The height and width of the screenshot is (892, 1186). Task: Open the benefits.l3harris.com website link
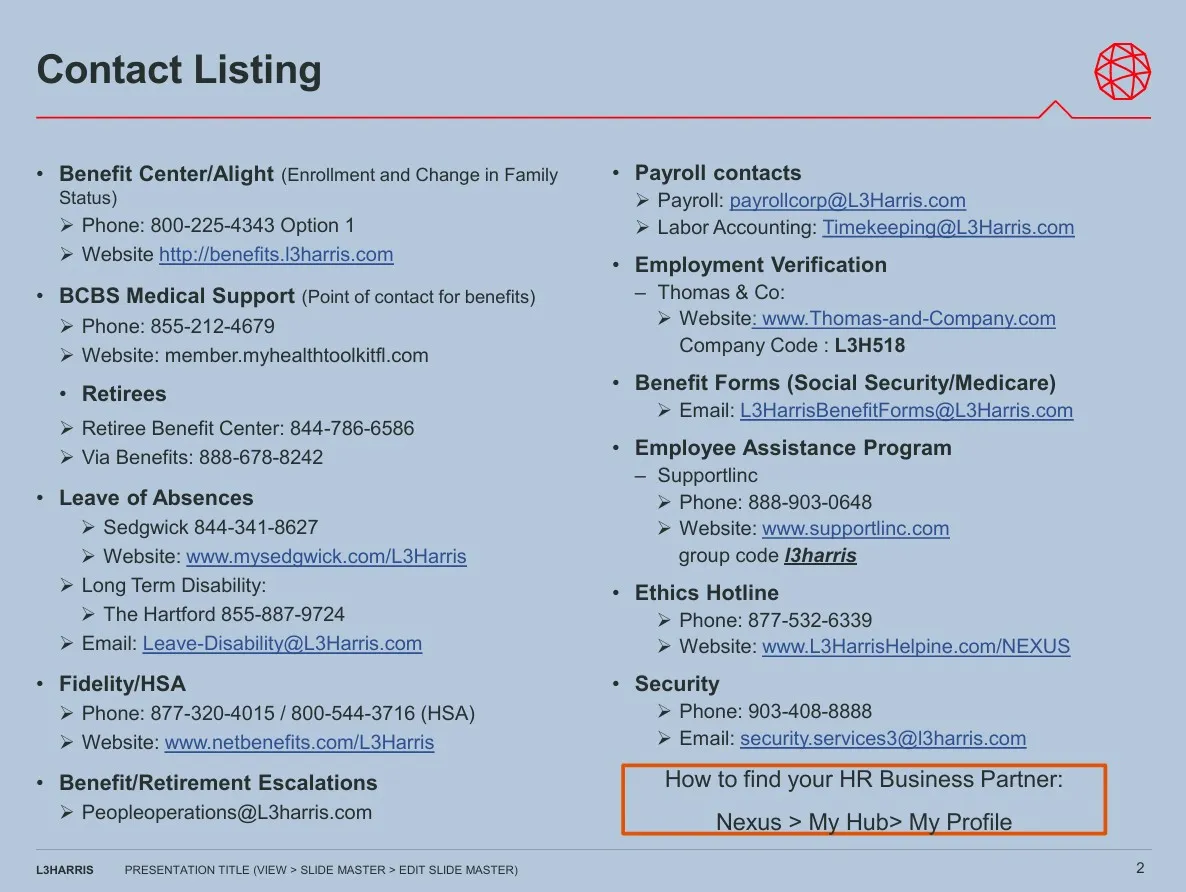276,254
